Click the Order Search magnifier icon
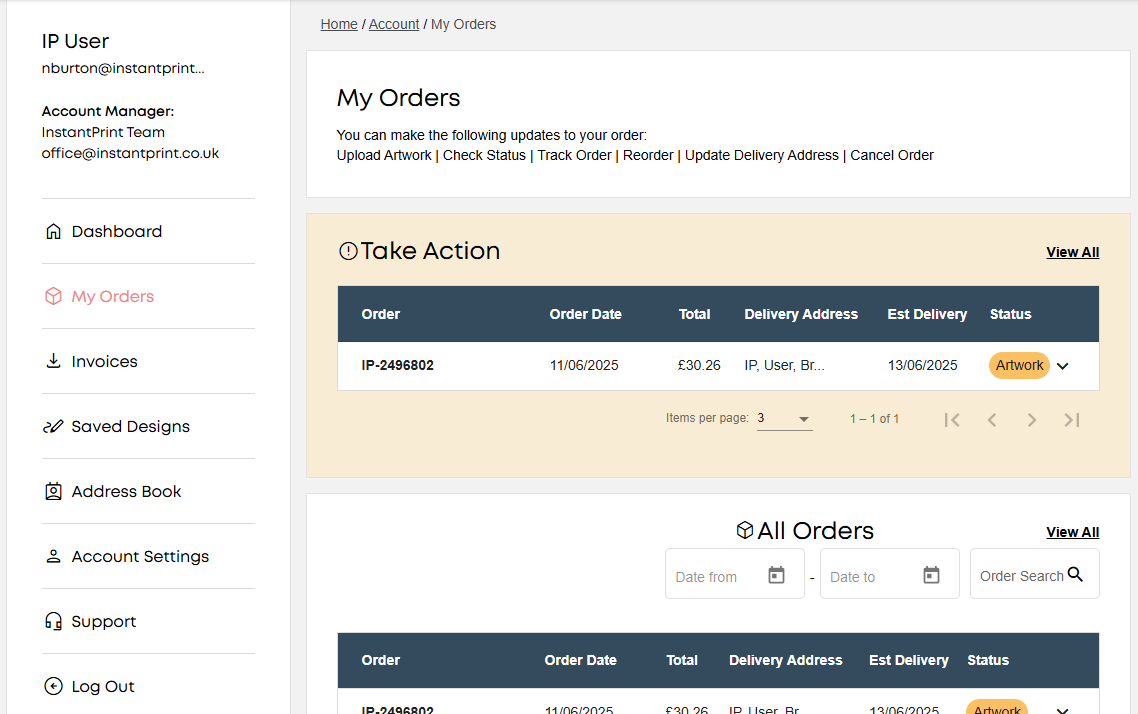Viewport: 1138px width, 714px height. (1076, 575)
